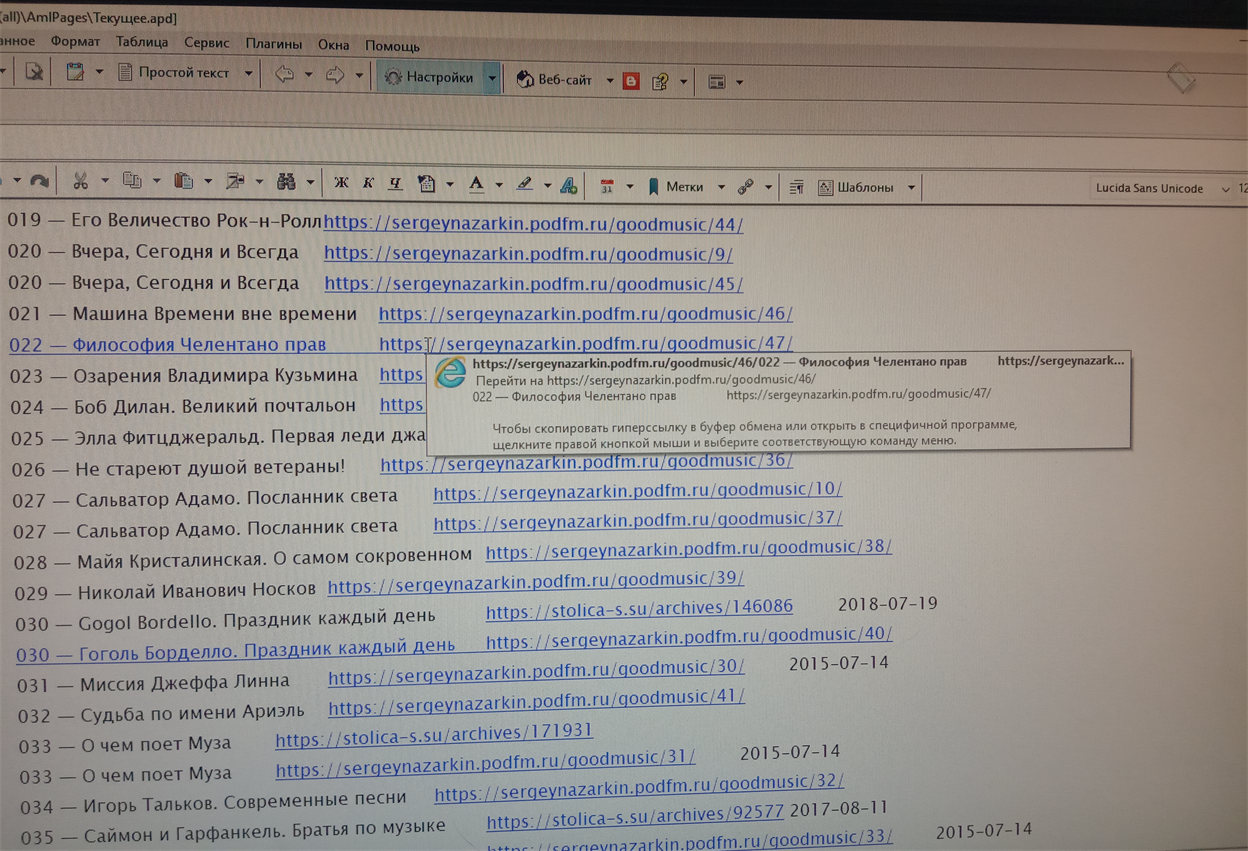
Task: Click text 021 — Машина Времени вне времени
Action: point(183,314)
